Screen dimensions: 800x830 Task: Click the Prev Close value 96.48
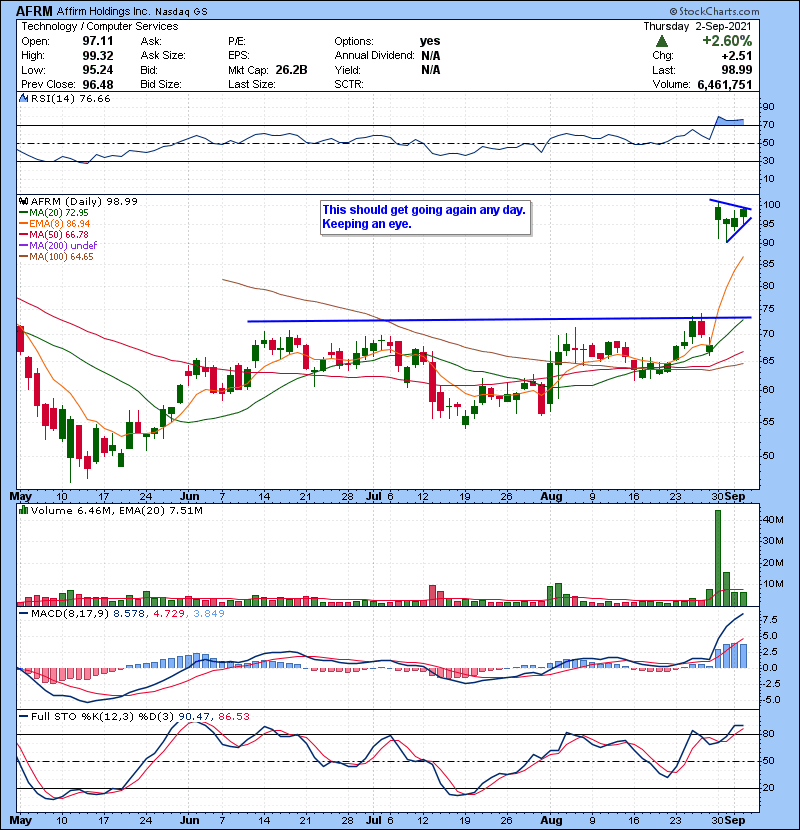click(97, 84)
